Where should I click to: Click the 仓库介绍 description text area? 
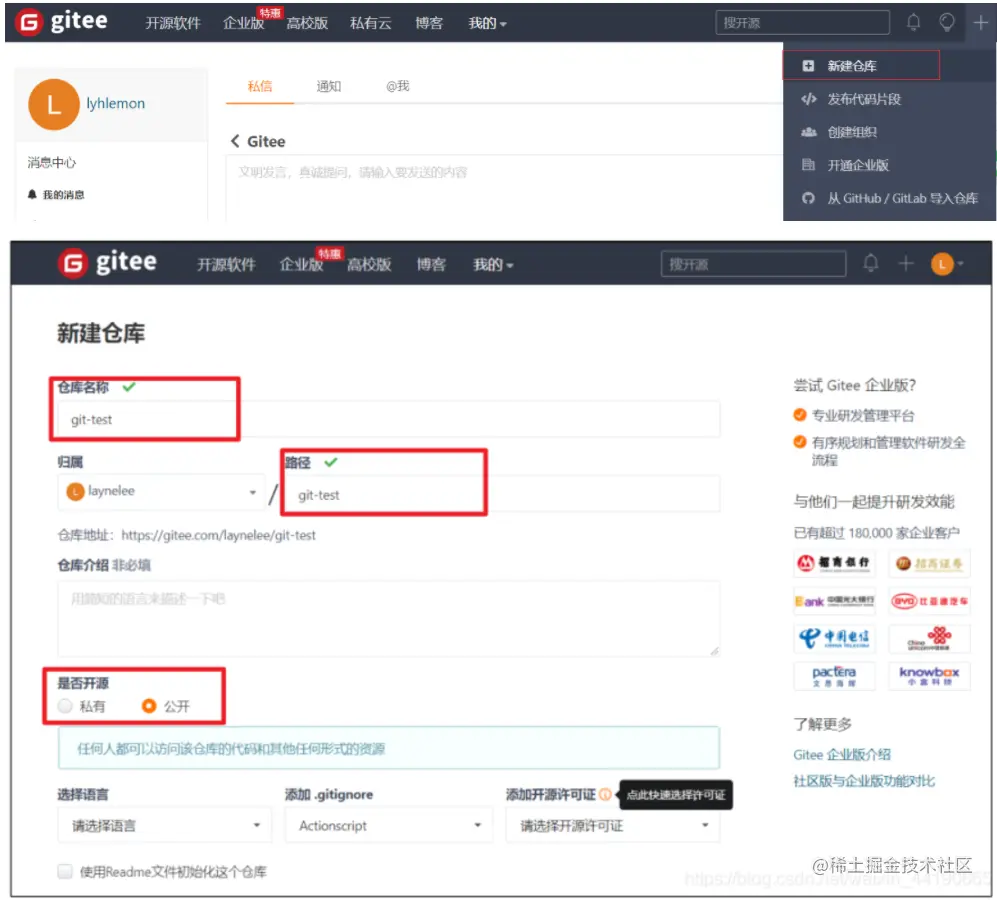click(388, 618)
